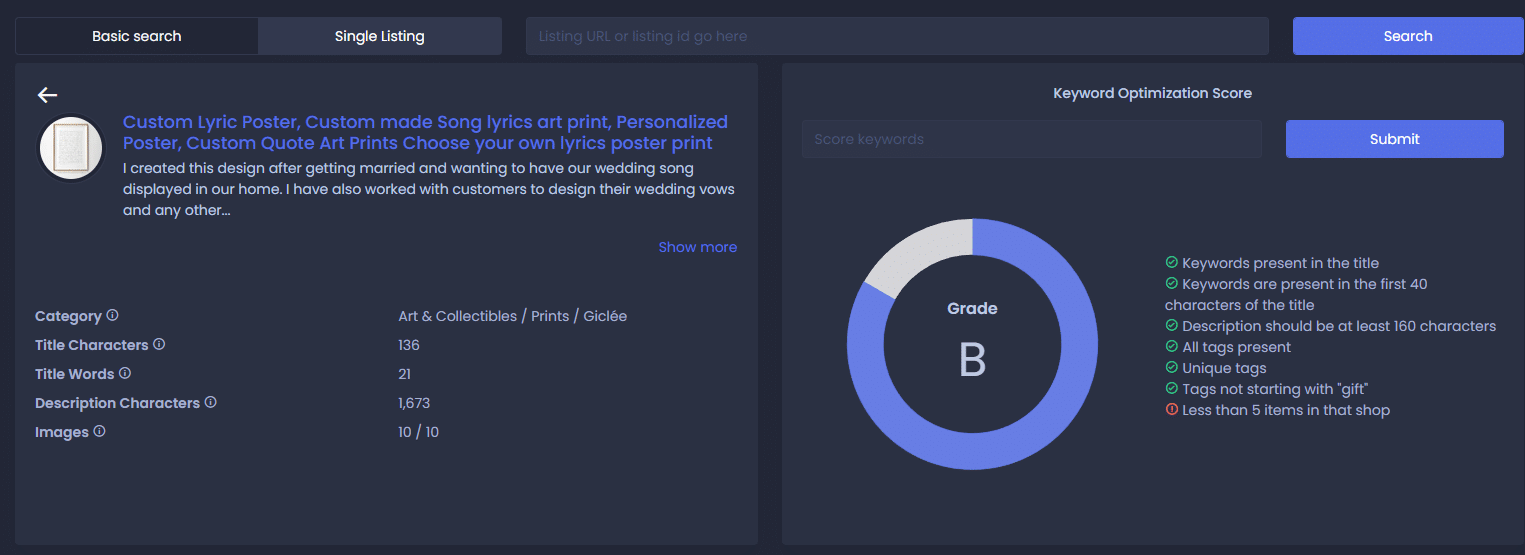Click the Grade B donut chart
1525x555 pixels.
pyautogui.click(x=972, y=344)
